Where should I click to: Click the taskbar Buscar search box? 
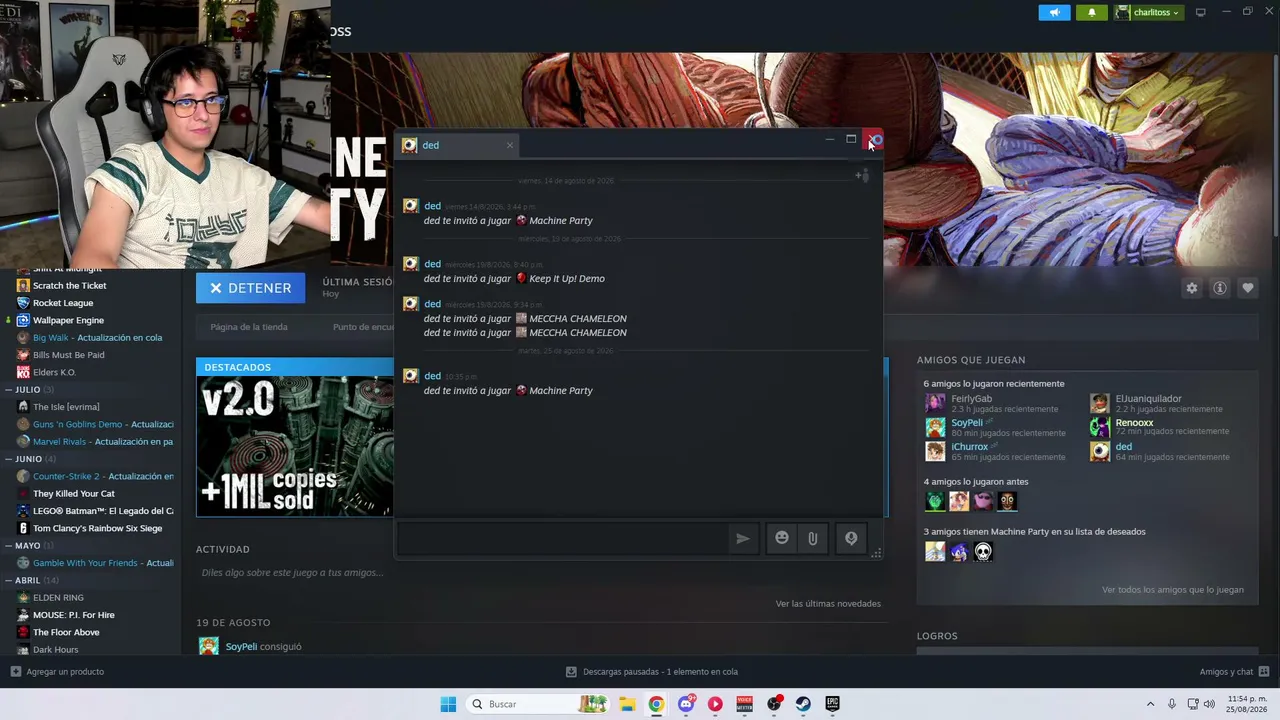538,704
